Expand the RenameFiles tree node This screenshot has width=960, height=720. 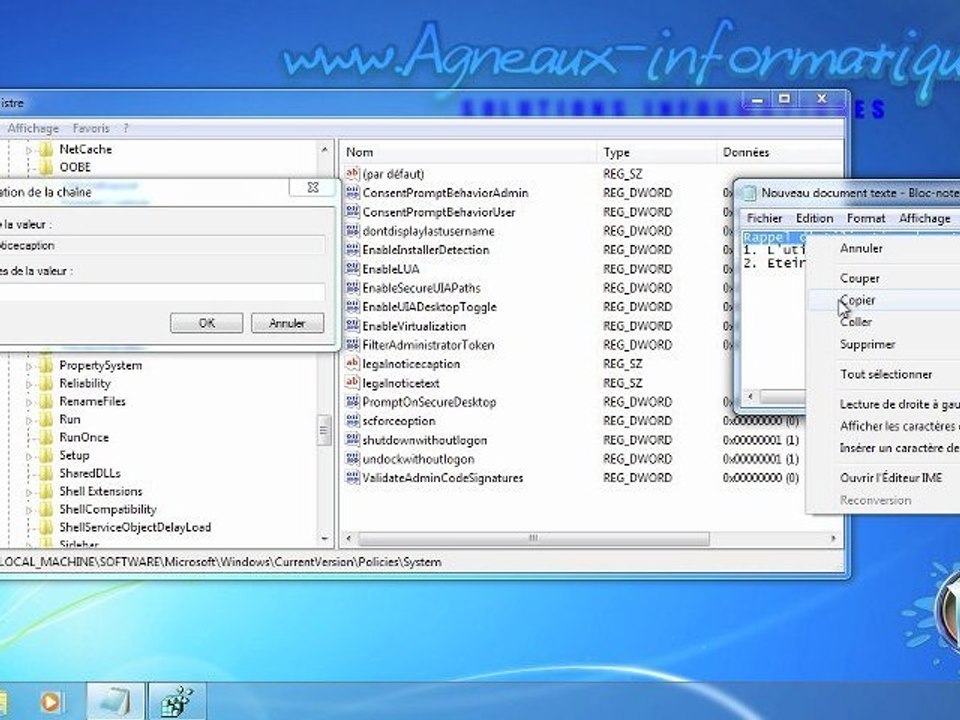pyautogui.click(x=28, y=402)
